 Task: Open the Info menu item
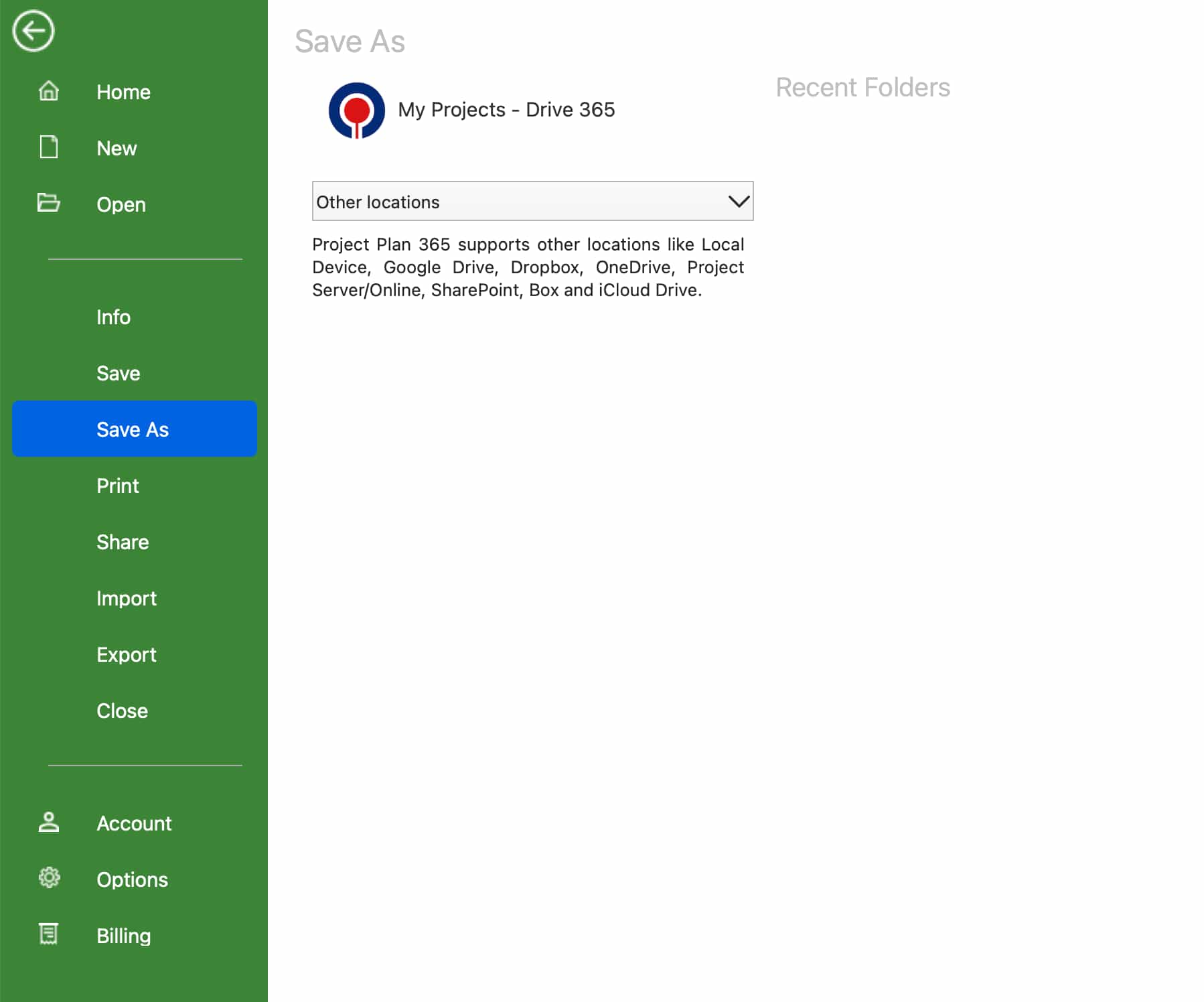[x=113, y=317]
